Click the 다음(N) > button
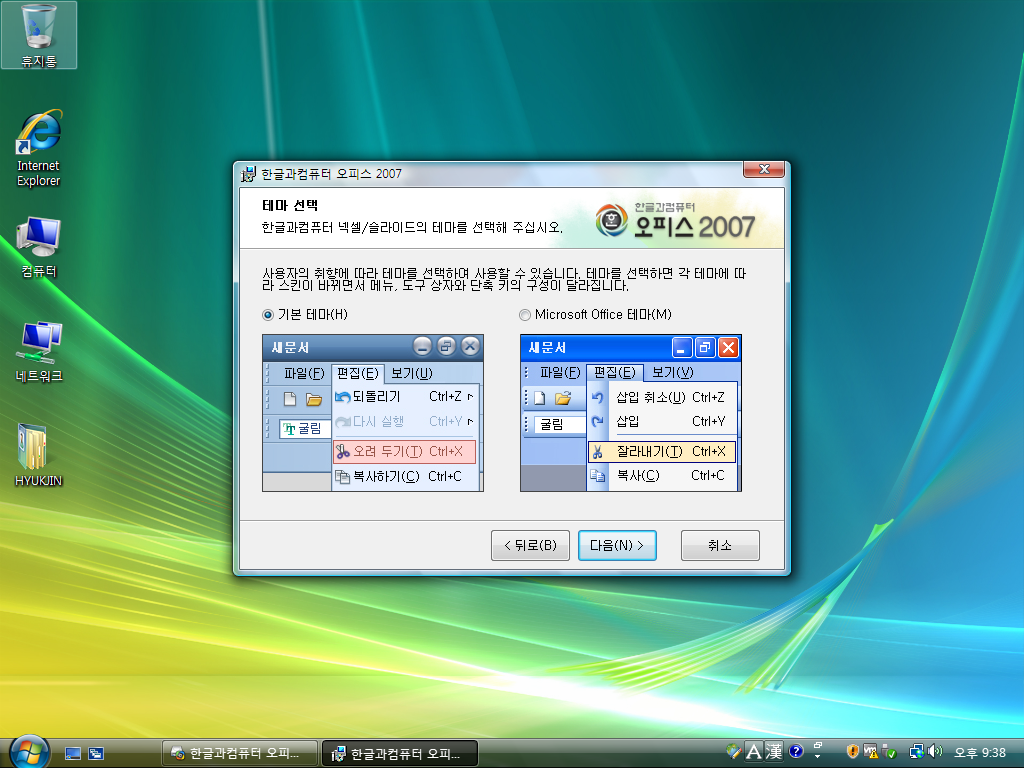The height and width of the screenshot is (768, 1024). click(x=617, y=545)
